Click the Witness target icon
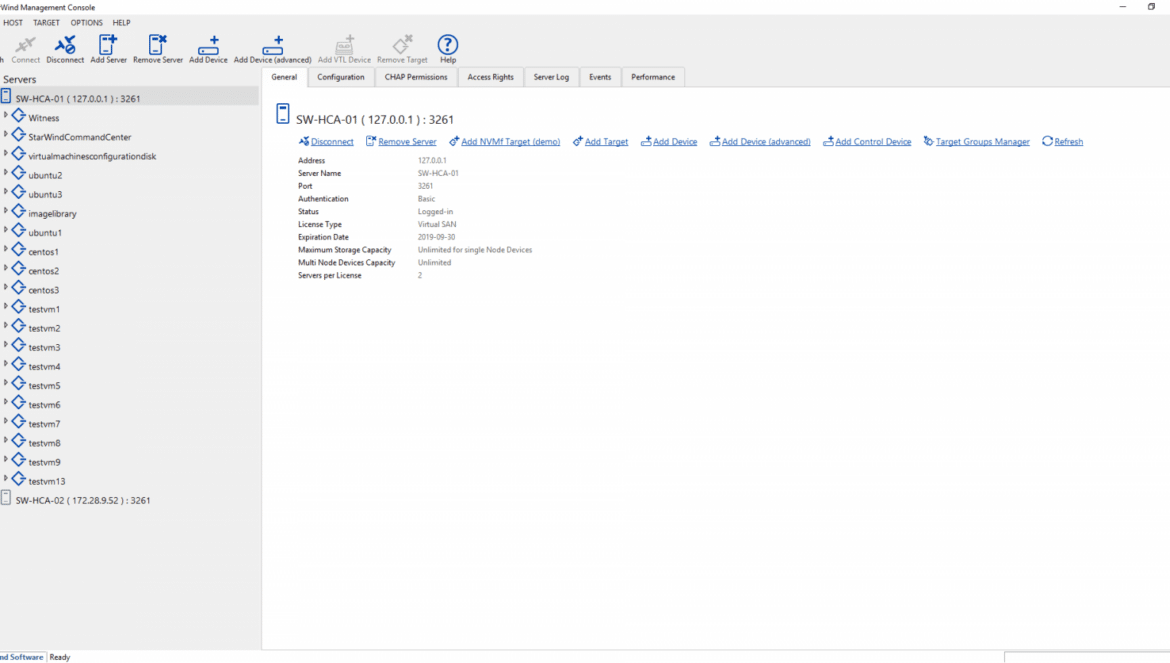The height and width of the screenshot is (663, 1170). tap(19, 116)
